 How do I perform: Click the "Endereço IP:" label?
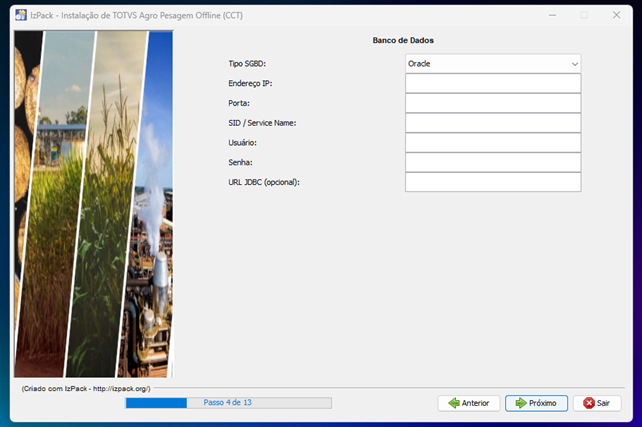[x=250, y=84]
